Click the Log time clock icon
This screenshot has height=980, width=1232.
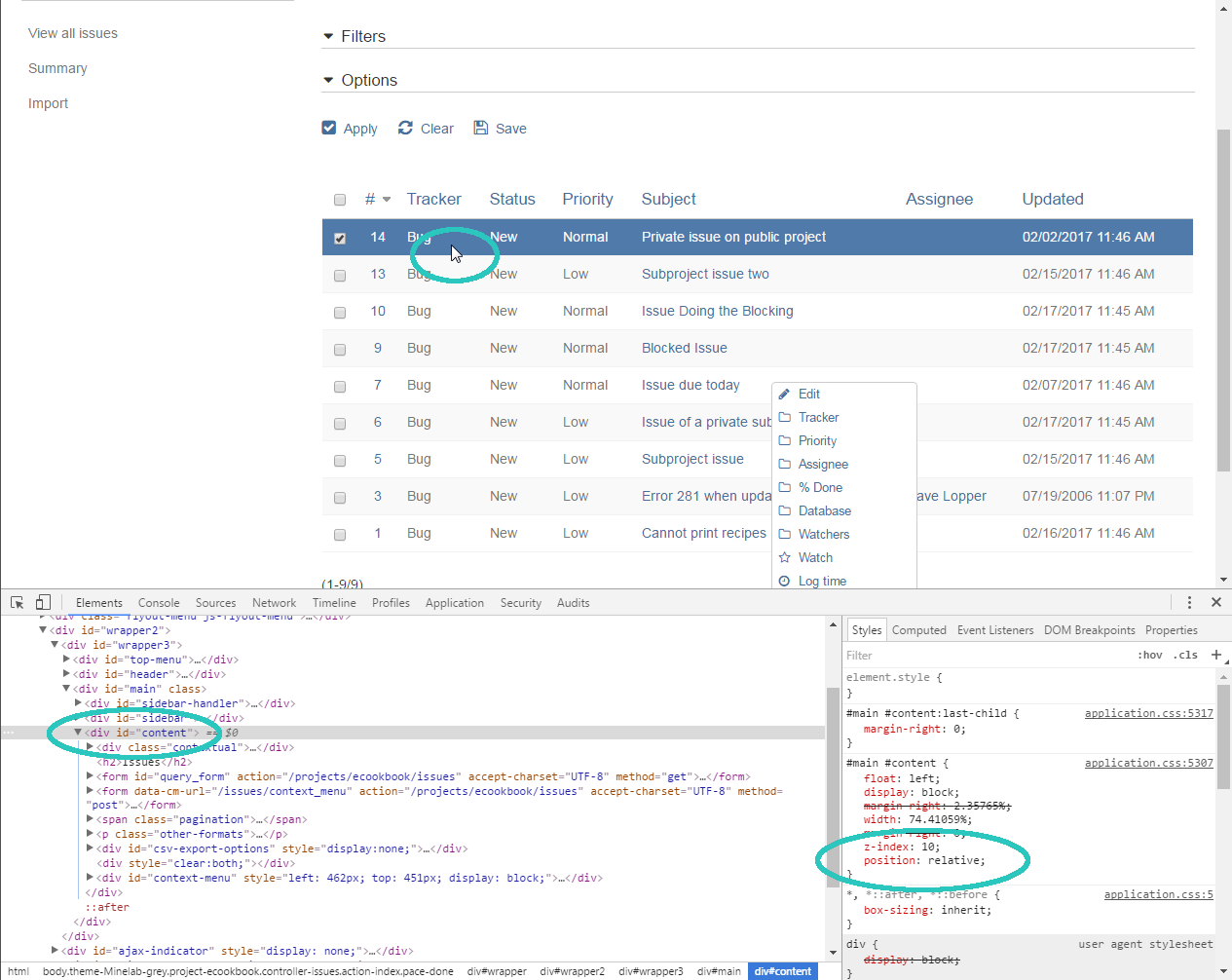[785, 581]
